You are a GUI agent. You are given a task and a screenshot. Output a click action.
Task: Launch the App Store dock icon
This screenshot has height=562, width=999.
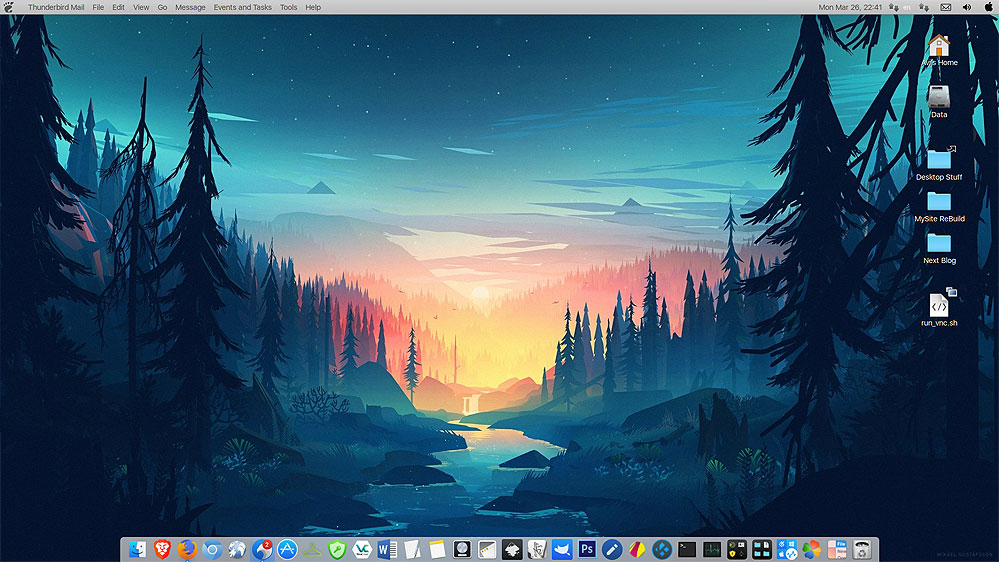click(x=287, y=549)
